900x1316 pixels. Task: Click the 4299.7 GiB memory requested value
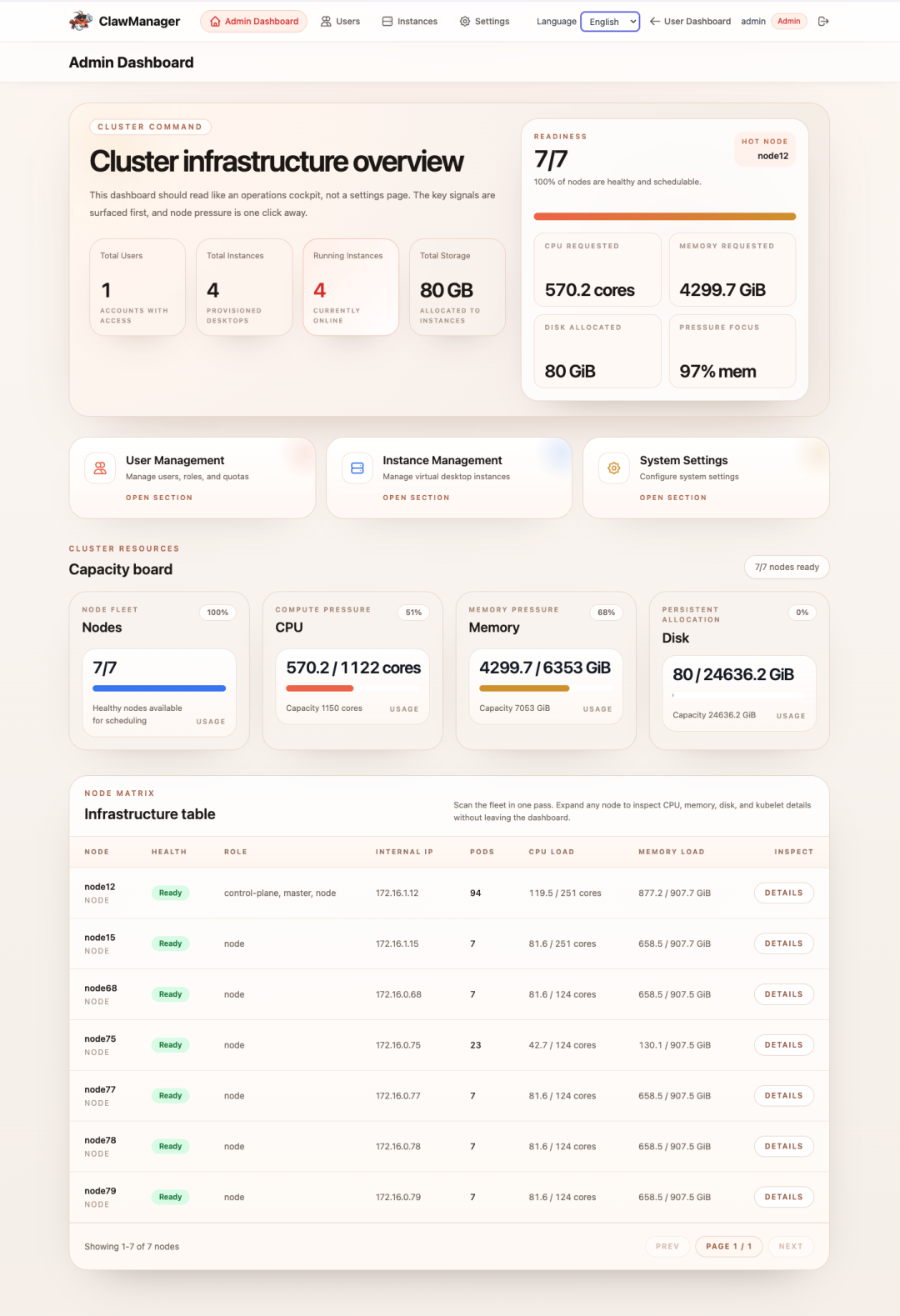pyautogui.click(x=722, y=290)
